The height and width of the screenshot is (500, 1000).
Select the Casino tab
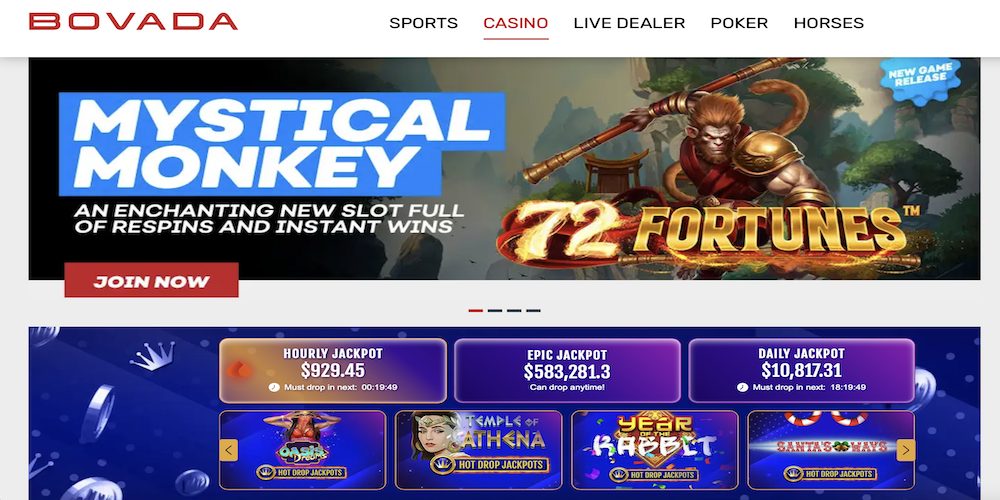[x=515, y=23]
